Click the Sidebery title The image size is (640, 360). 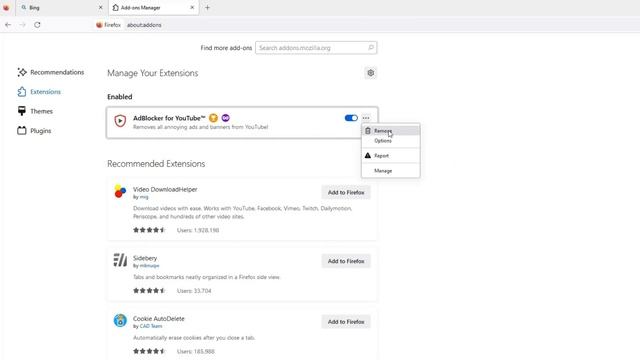145,258
